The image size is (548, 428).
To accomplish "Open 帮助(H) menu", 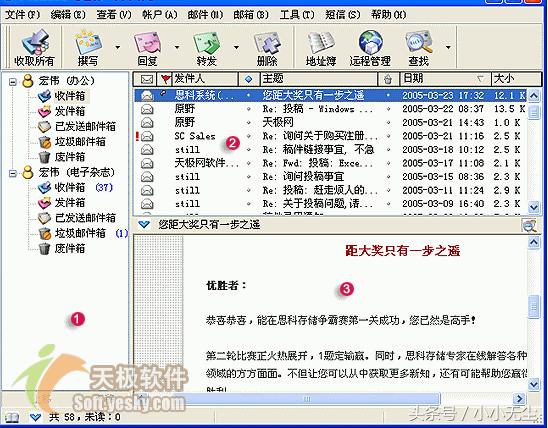I will pos(389,15).
